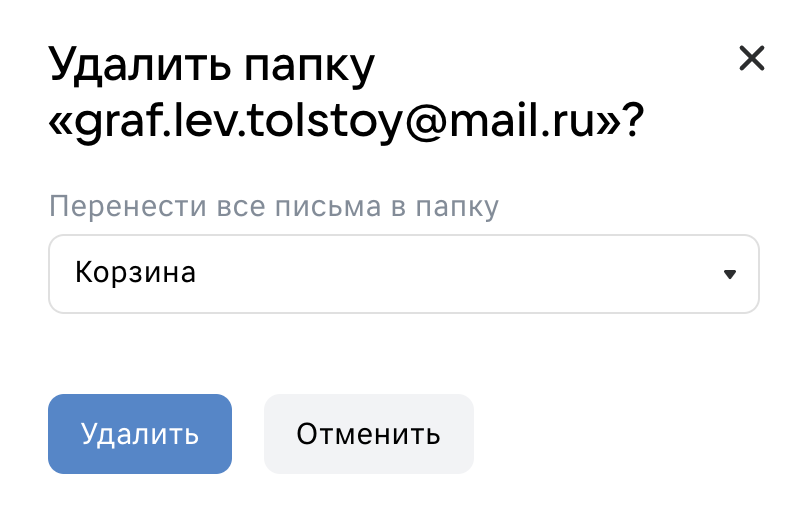Click the question mark ending the dialog title
This screenshot has height=516, width=806.
(x=634, y=119)
